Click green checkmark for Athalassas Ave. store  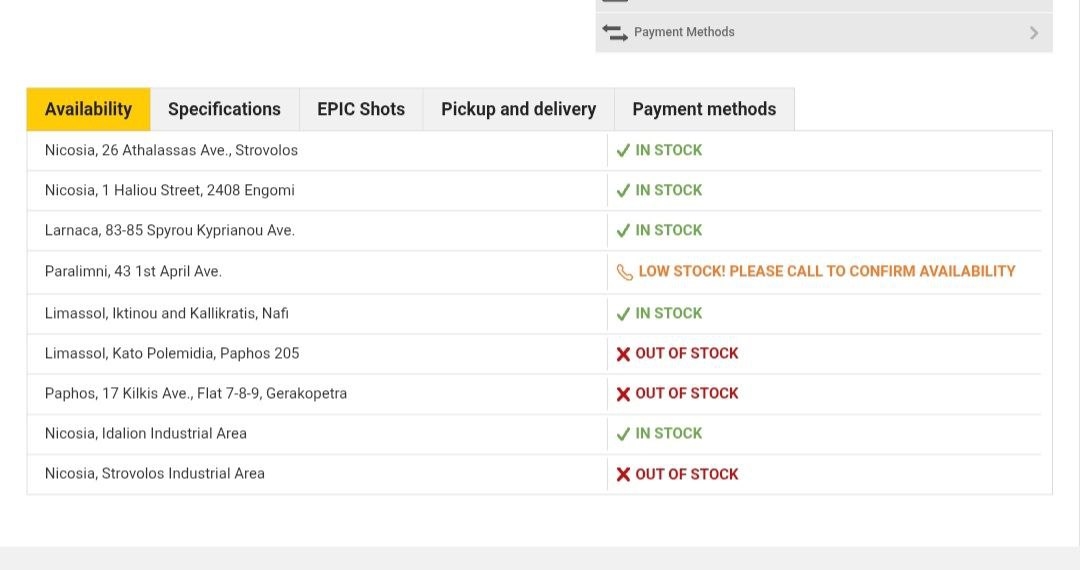click(x=623, y=150)
